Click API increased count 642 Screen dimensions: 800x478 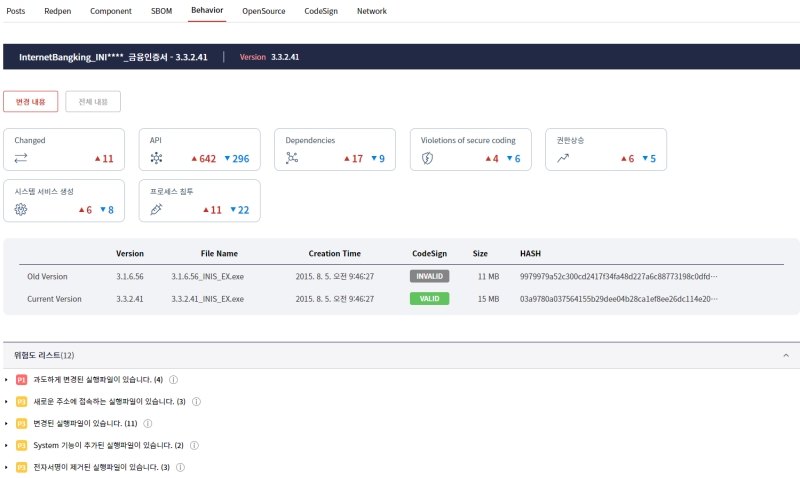(204, 159)
